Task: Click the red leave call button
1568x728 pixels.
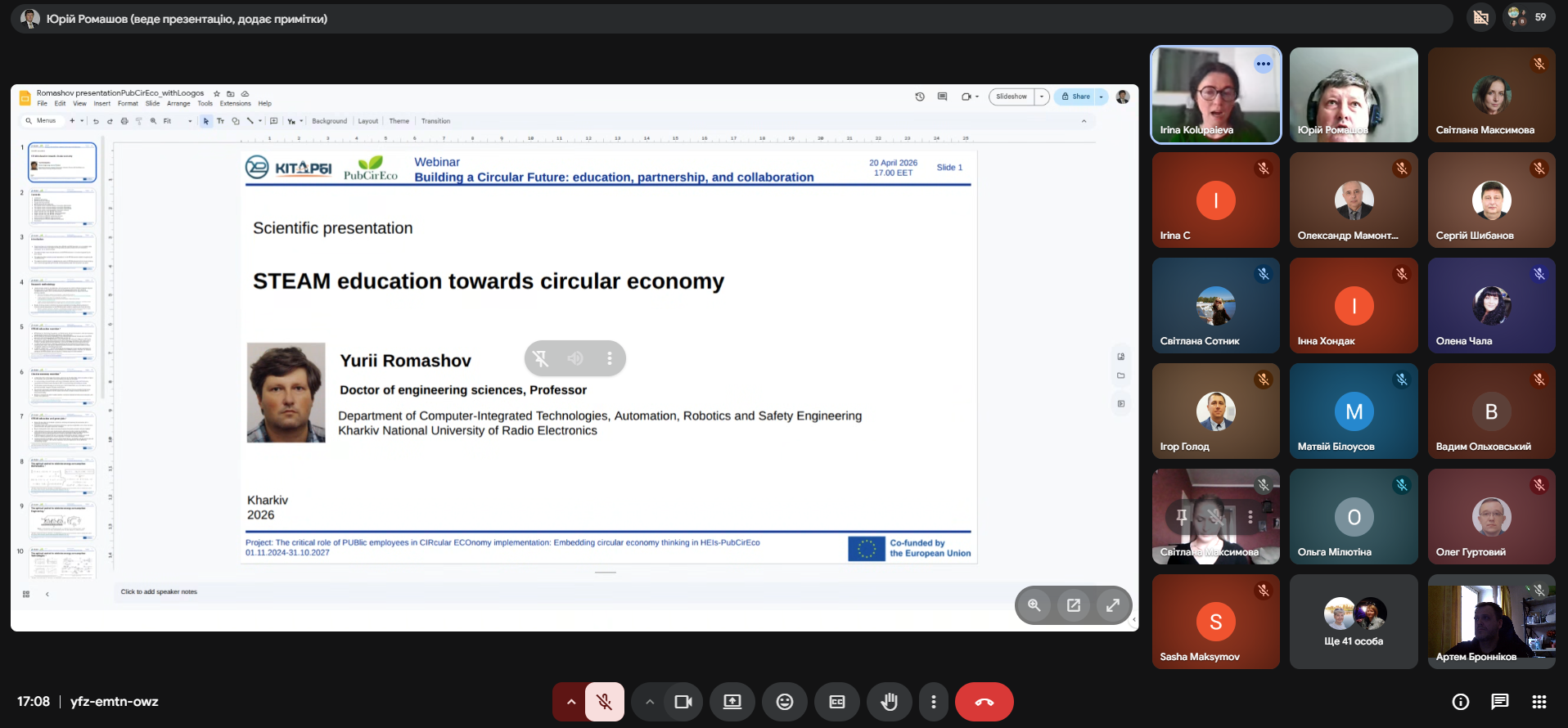Action: pos(984,702)
